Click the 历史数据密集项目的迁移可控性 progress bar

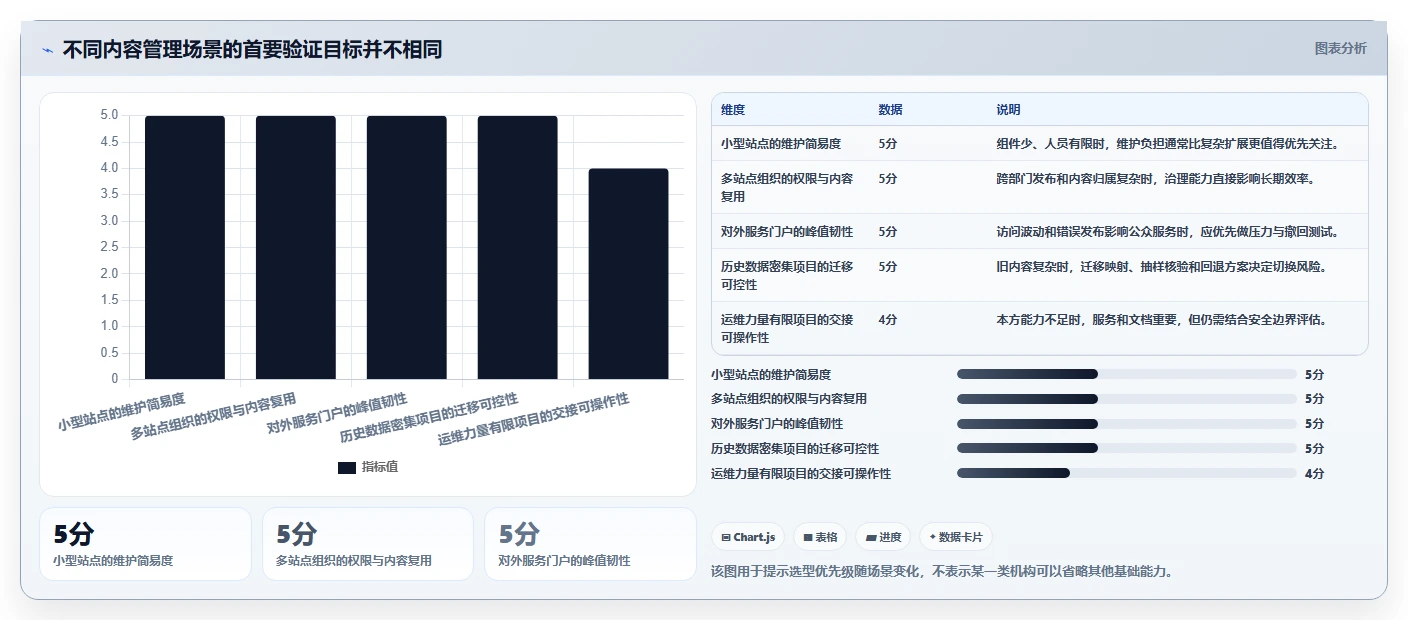point(1126,448)
